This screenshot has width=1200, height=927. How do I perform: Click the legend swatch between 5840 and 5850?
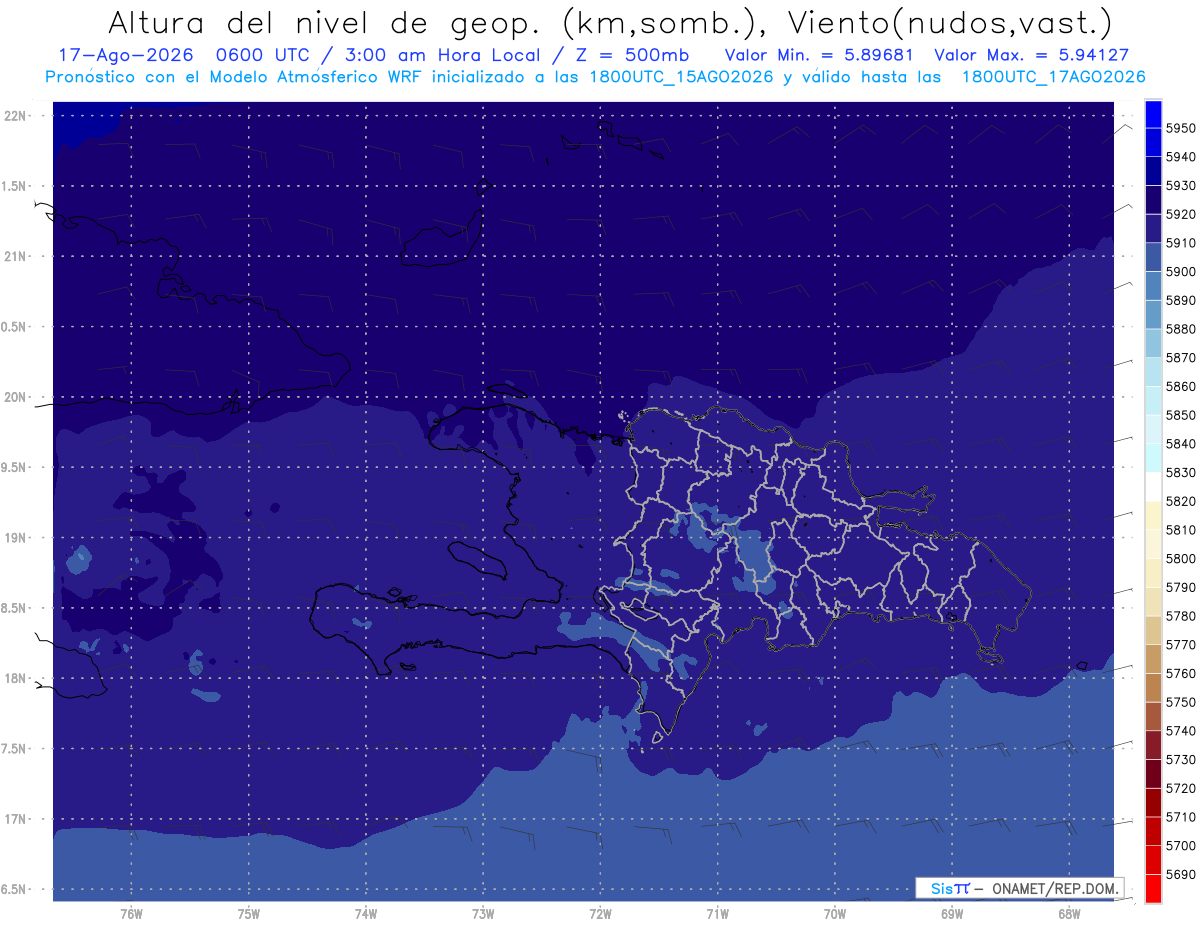pyautogui.click(x=1153, y=430)
